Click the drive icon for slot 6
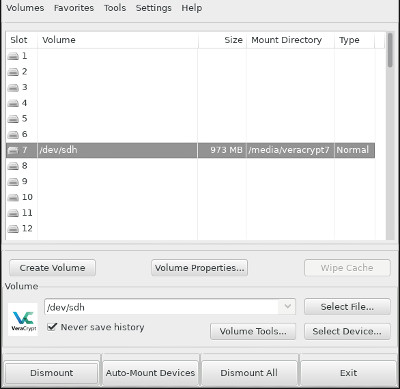Viewport: 400px width, 389px height. coord(13,134)
